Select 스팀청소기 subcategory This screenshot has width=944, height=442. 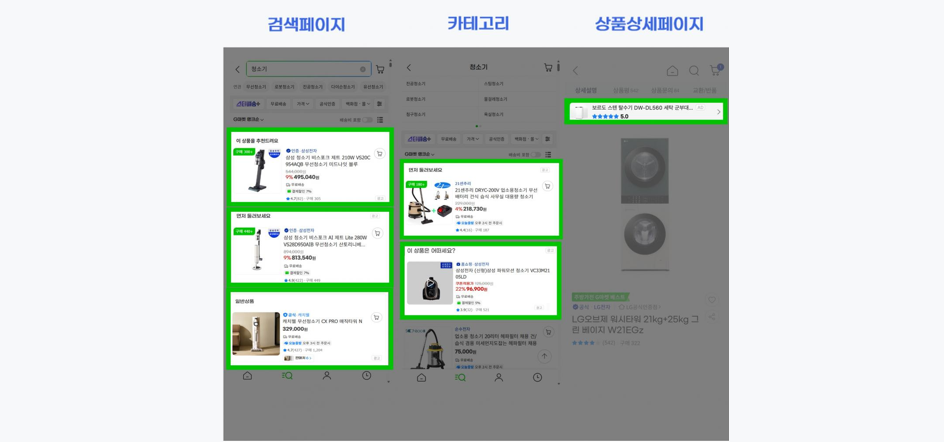tap(493, 84)
